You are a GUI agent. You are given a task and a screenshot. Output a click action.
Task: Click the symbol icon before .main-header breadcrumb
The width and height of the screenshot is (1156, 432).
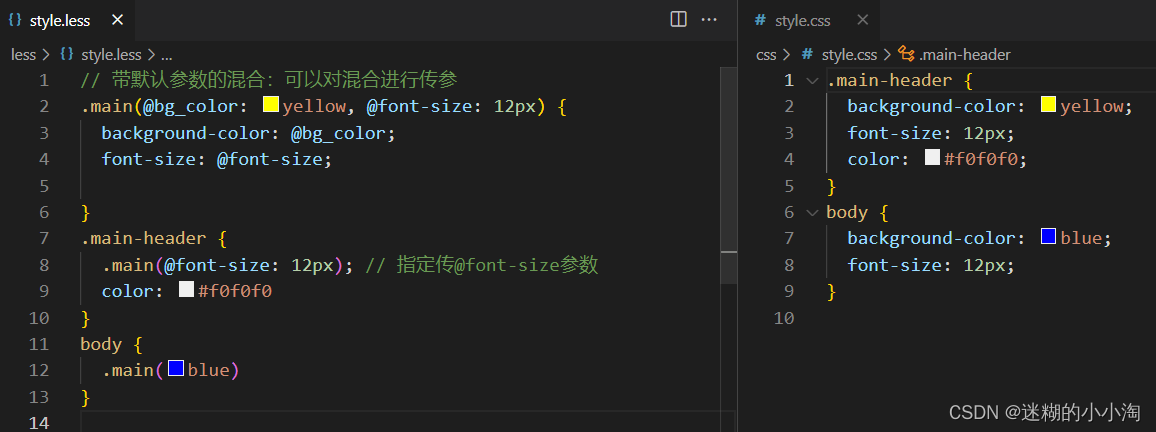pyautogui.click(x=907, y=55)
